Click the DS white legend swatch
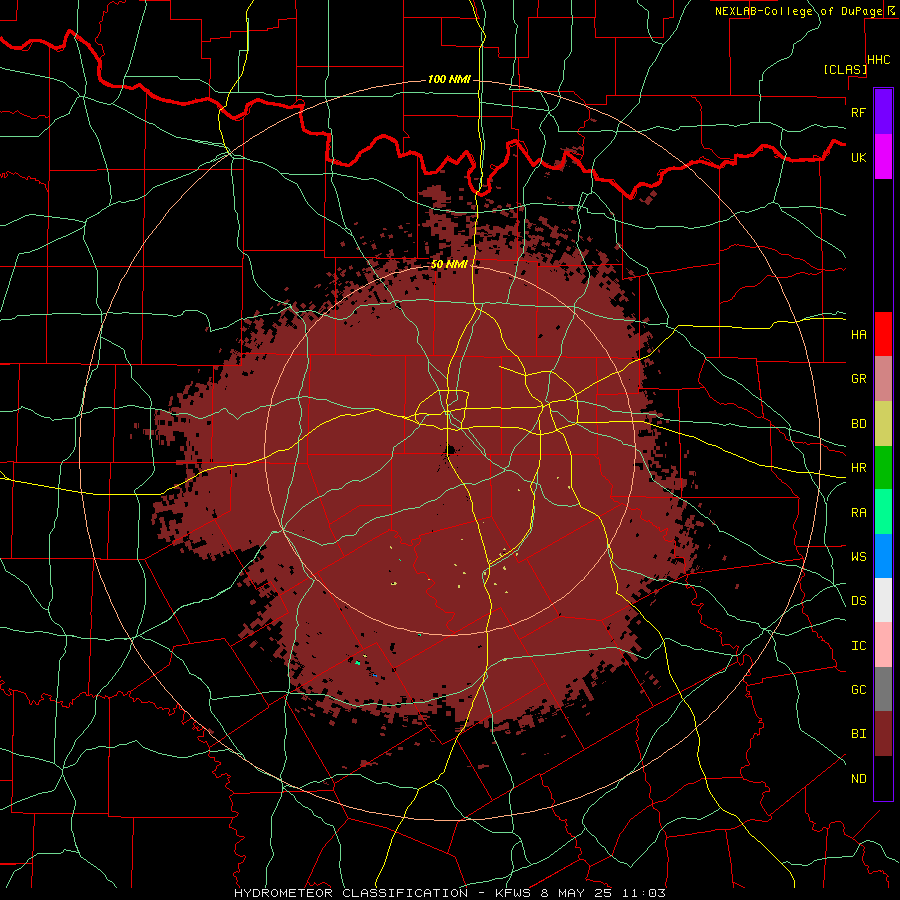Image resolution: width=900 pixels, height=900 pixels. (x=883, y=600)
